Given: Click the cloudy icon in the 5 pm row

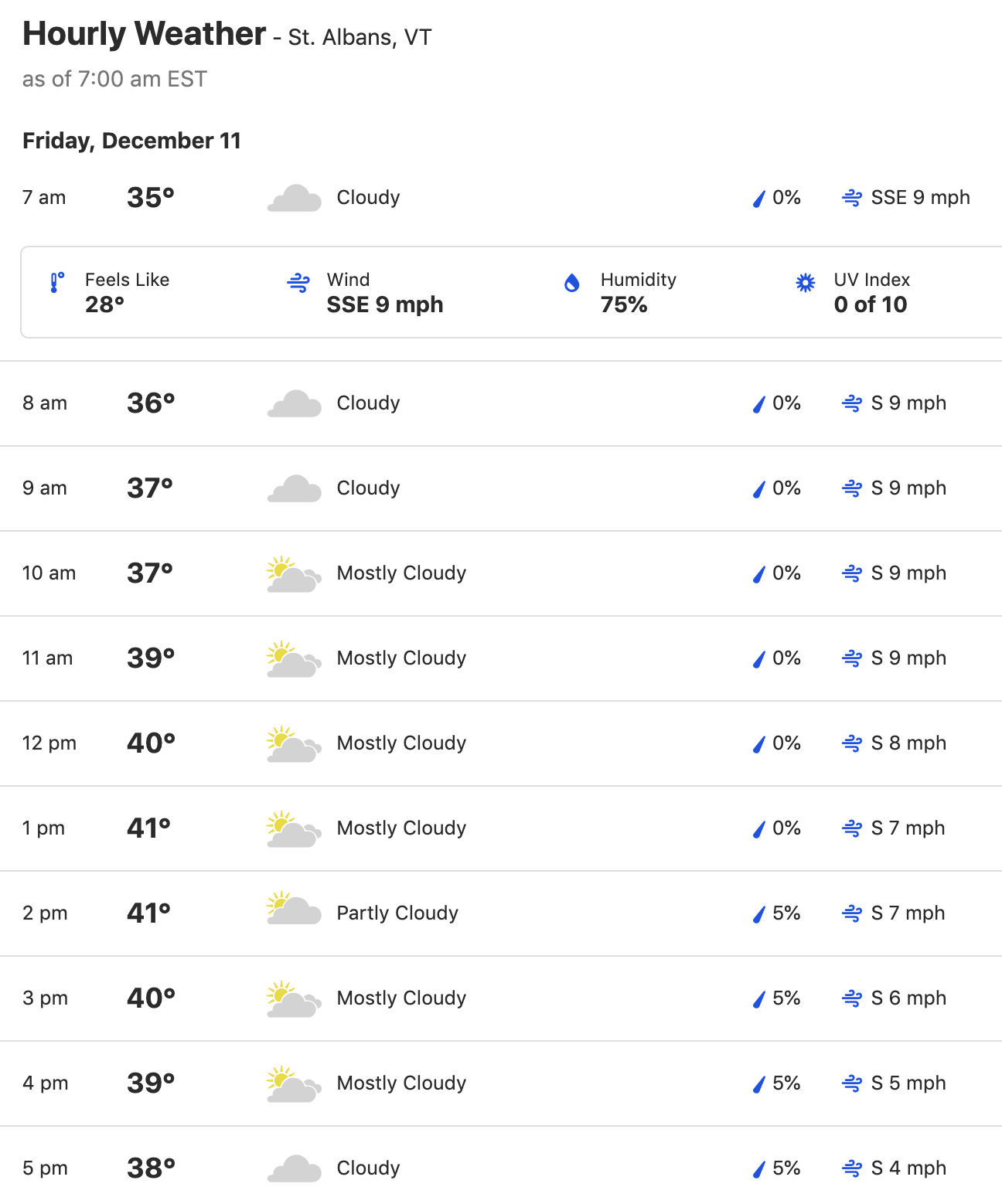Looking at the screenshot, I should pos(294,1168).
